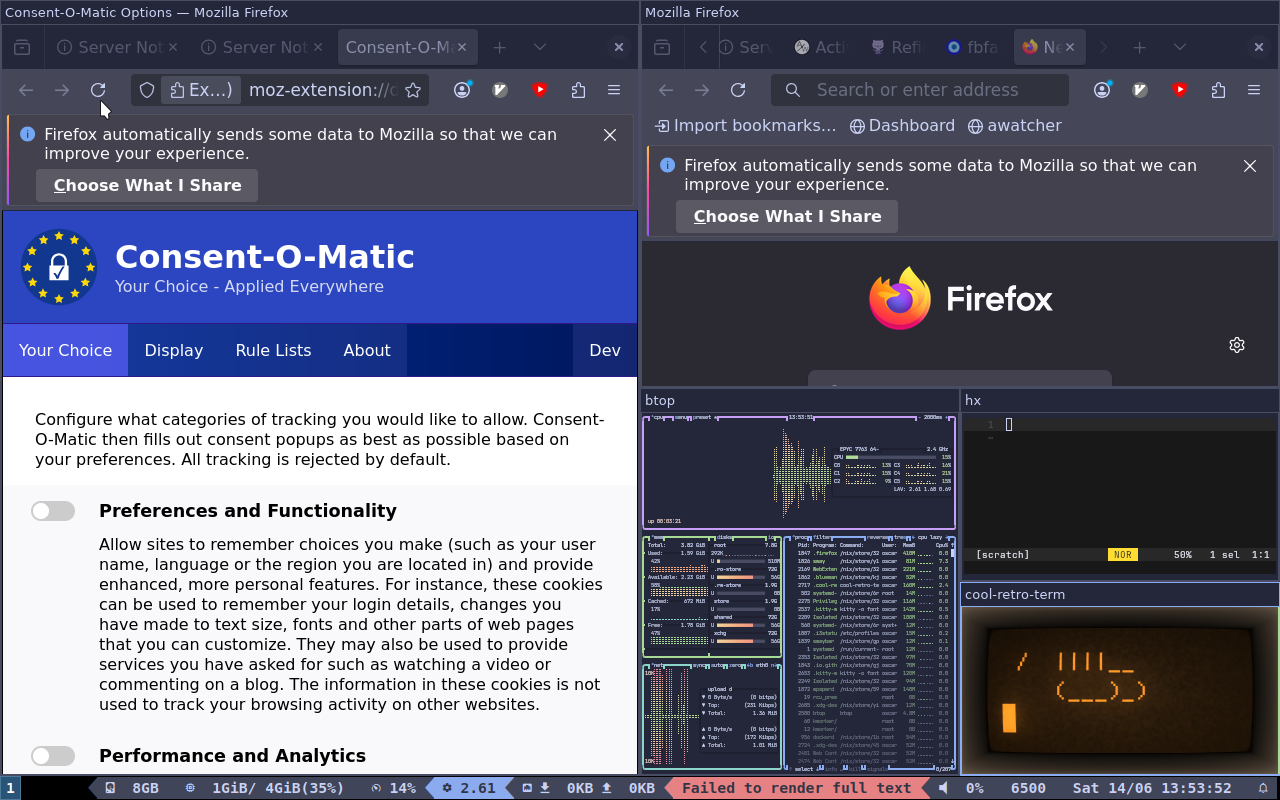Open the hamburger menu in left Firefox

coord(614,90)
